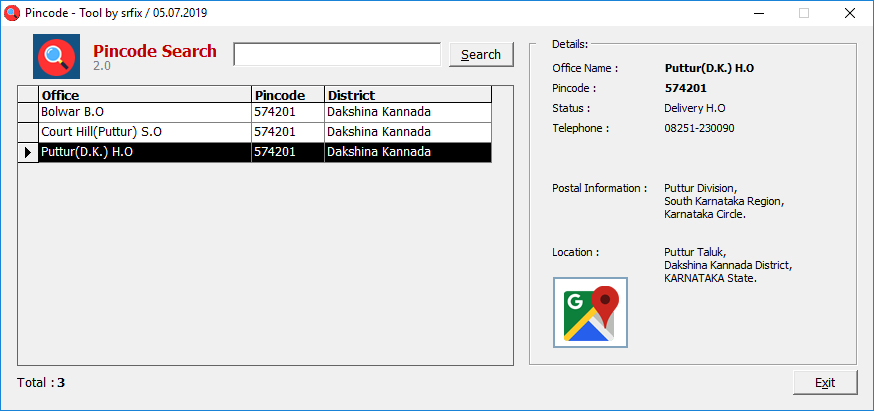This screenshot has height=411, width=874.
Task: Click the 574201 pincode cell for Bolwar
Action: (288, 112)
